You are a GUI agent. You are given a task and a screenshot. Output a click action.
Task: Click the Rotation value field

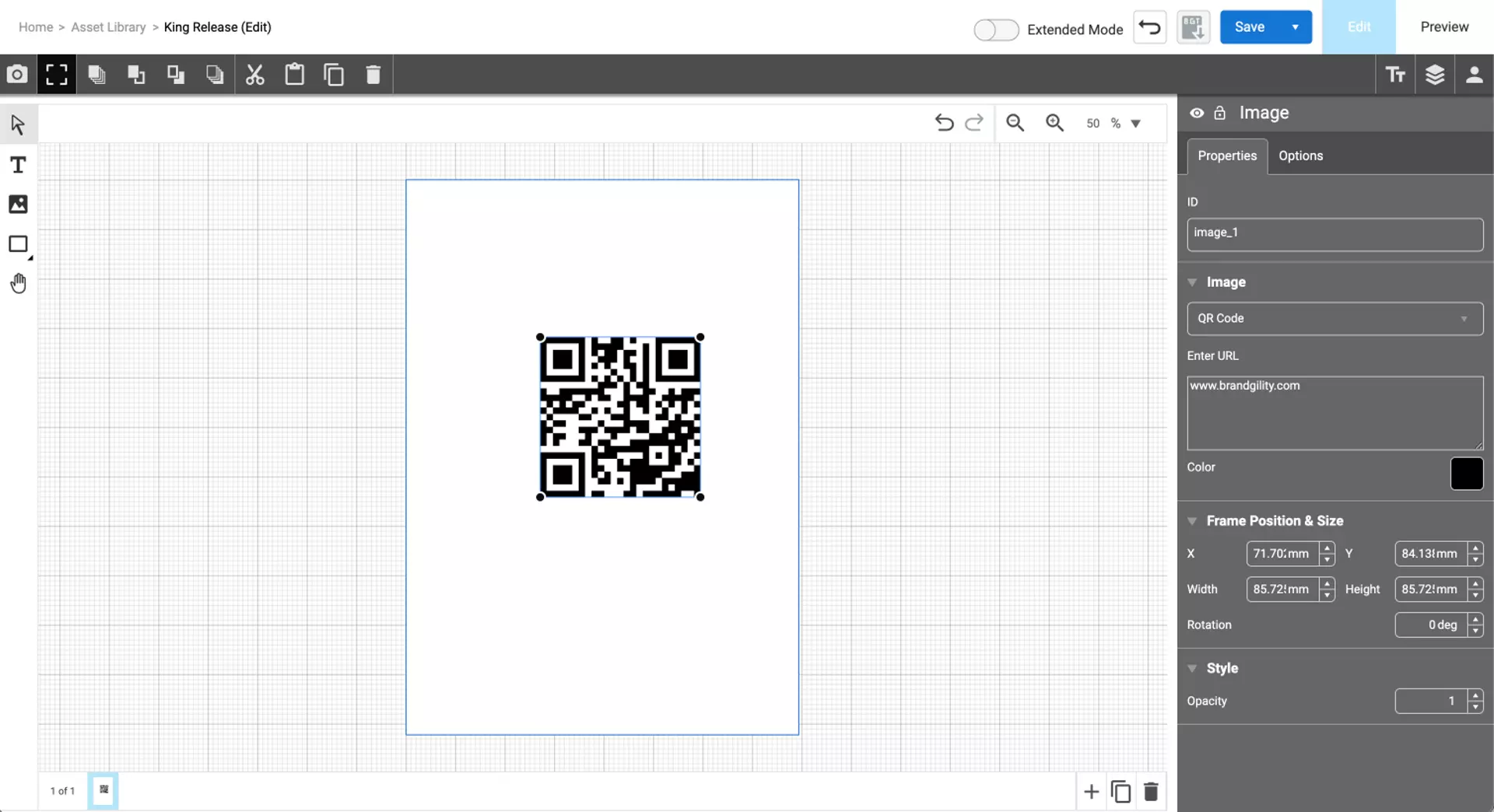click(1430, 625)
